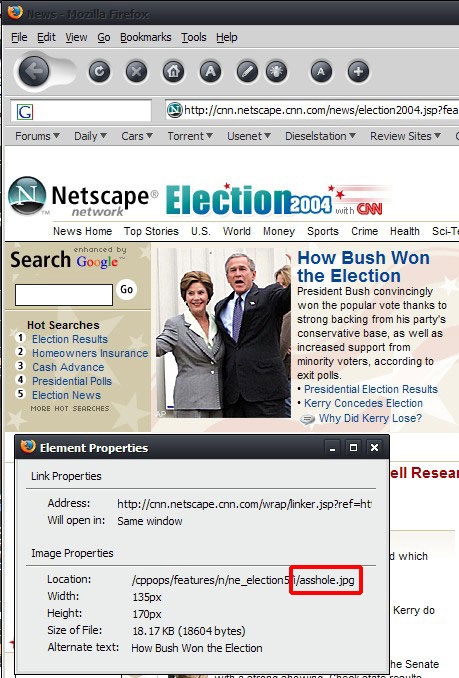Open the Homeowners Insurance hot search link
This screenshot has height=678, width=459.
click(90, 353)
